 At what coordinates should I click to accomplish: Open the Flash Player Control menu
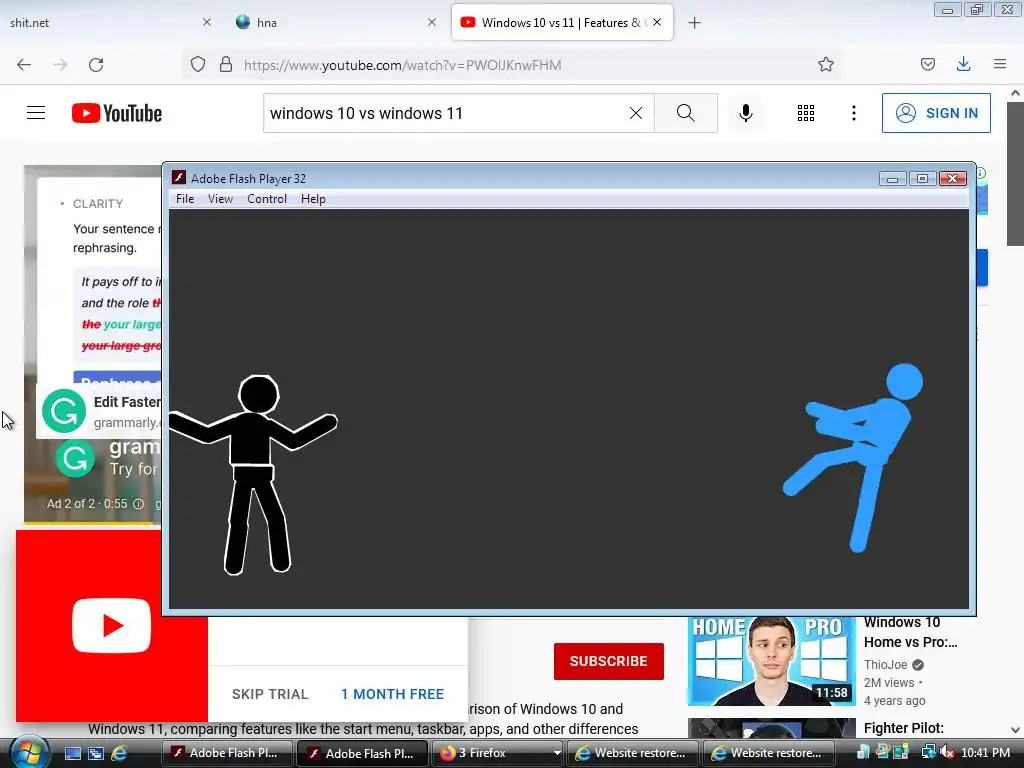click(266, 199)
